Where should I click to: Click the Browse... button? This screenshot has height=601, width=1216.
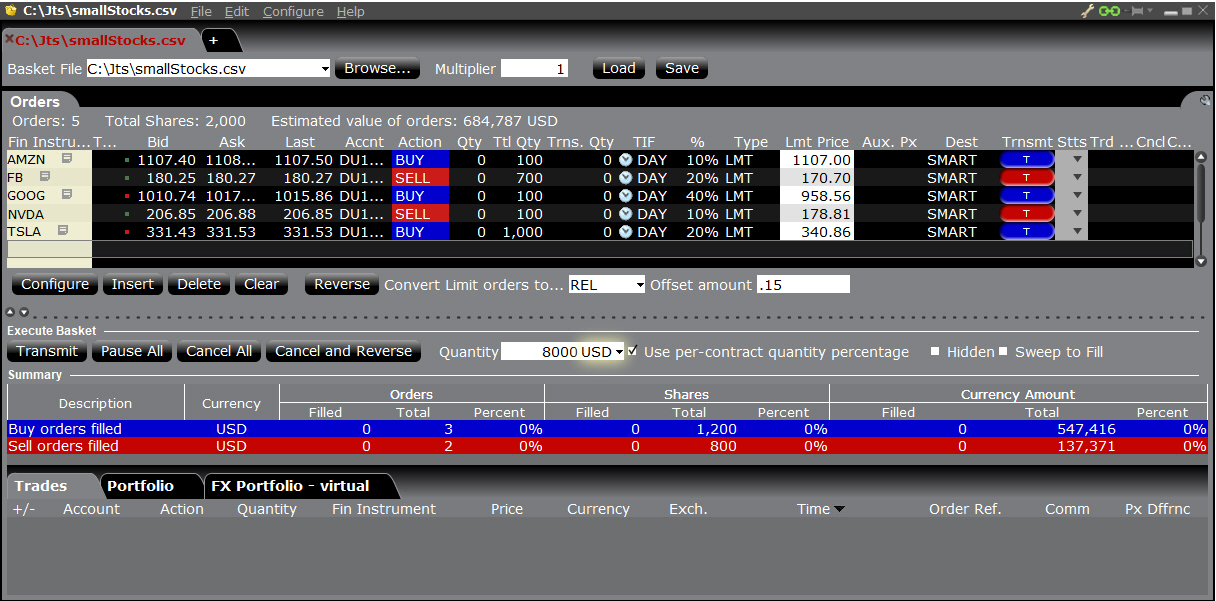coord(377,69)
